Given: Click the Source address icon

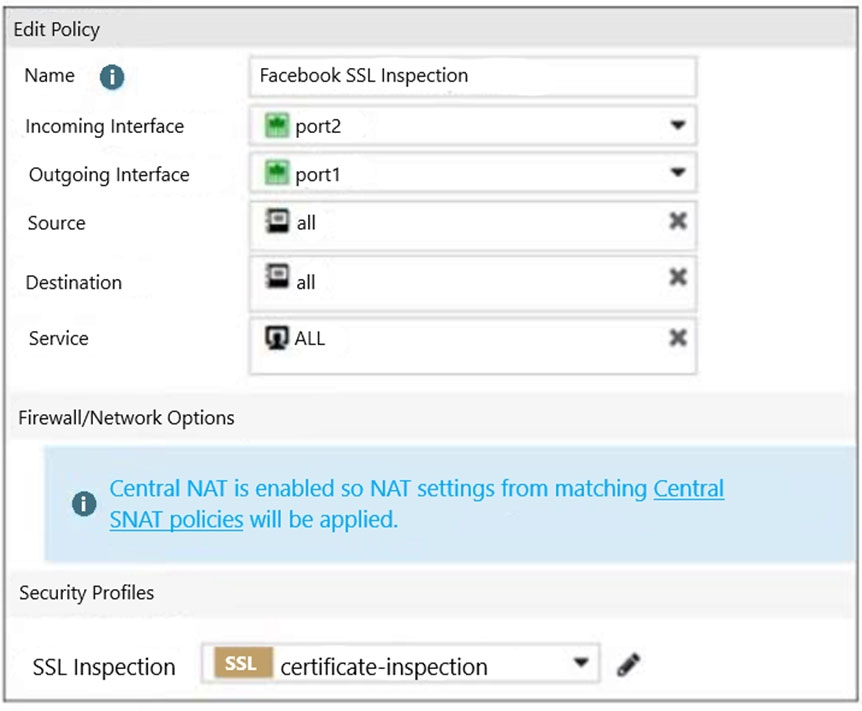Looking at the screenshot, I should 278,221.
